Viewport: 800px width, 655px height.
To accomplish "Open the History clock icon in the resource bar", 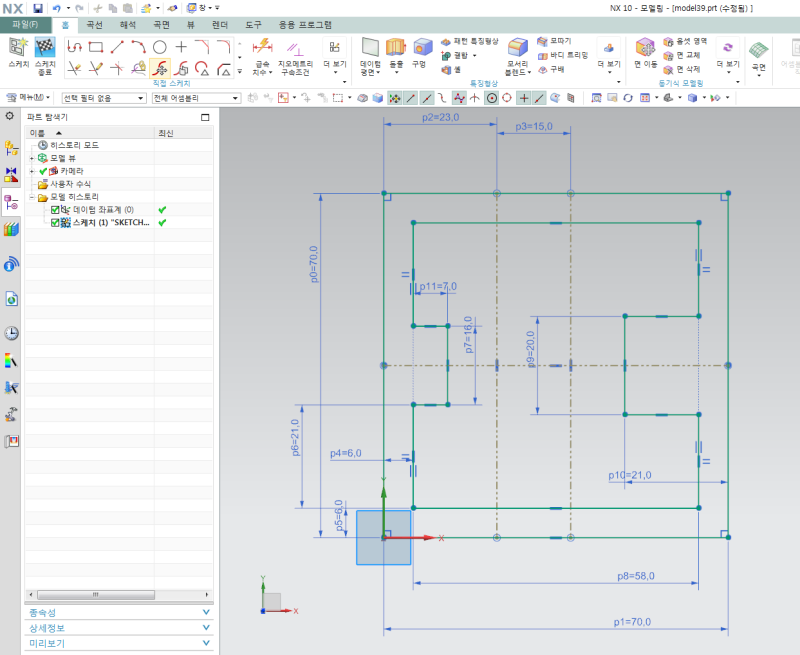I will pos(11,333).
